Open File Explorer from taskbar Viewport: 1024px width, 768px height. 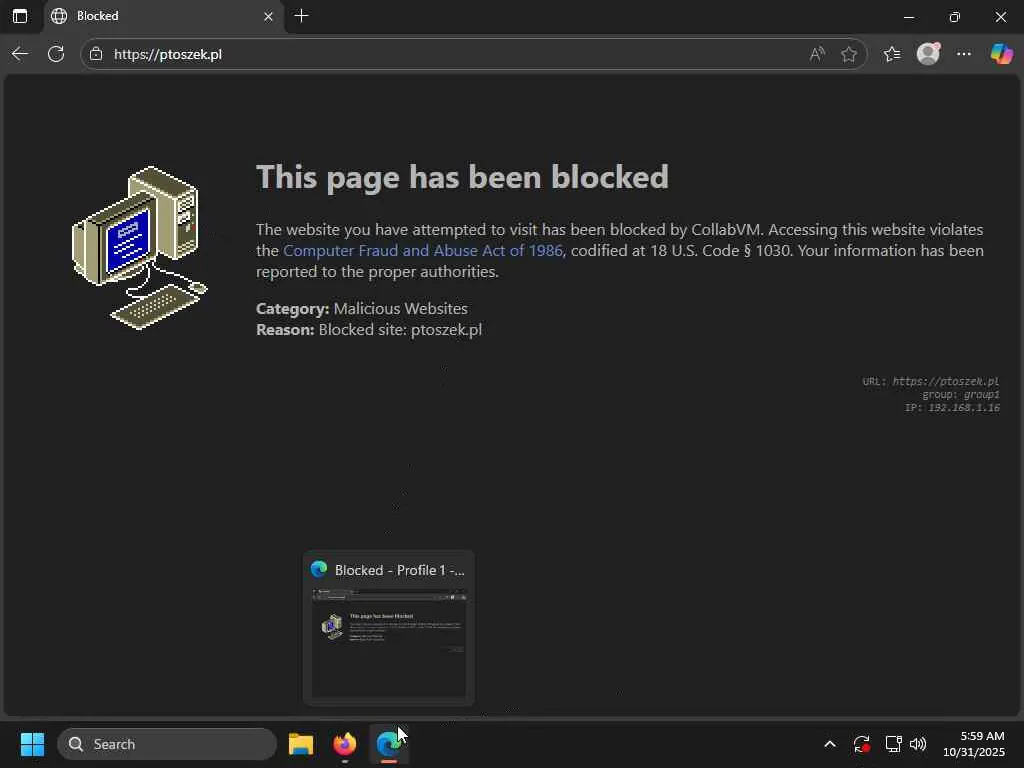pyautogui.click(x=301, y=744)
